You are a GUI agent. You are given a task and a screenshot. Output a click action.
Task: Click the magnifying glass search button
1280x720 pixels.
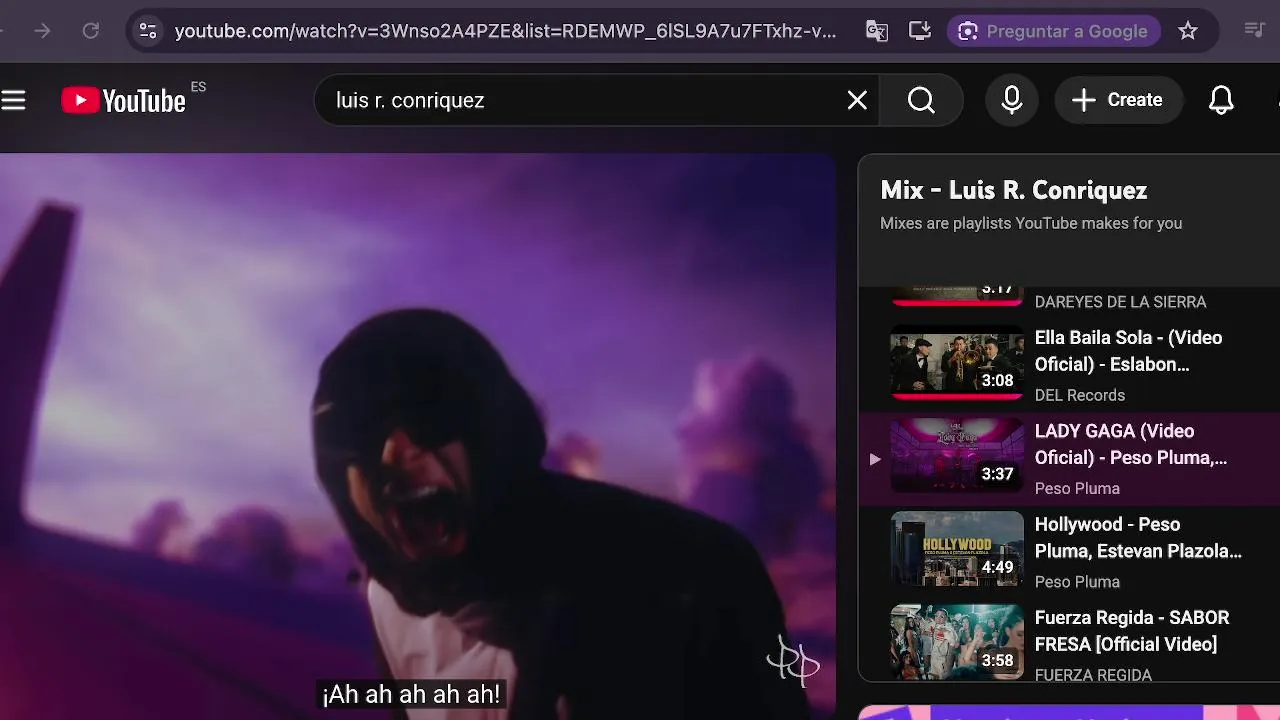(921, 100)
